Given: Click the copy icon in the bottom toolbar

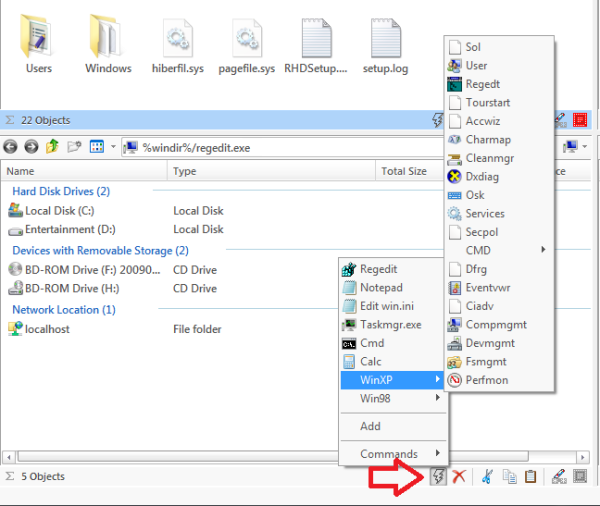Looking at the screenshot, I should tap(509, 477).
